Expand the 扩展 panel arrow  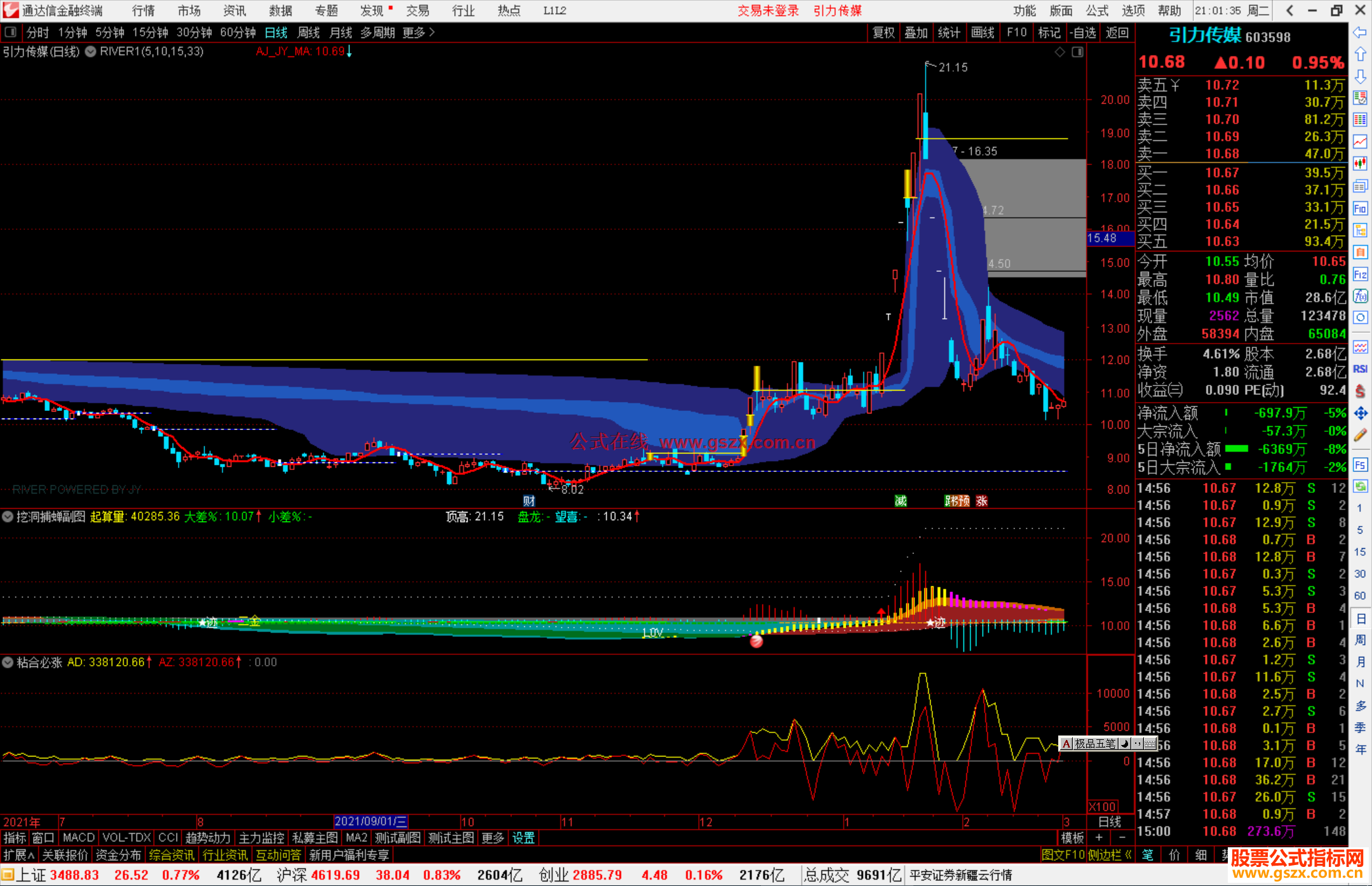[30, 856]
